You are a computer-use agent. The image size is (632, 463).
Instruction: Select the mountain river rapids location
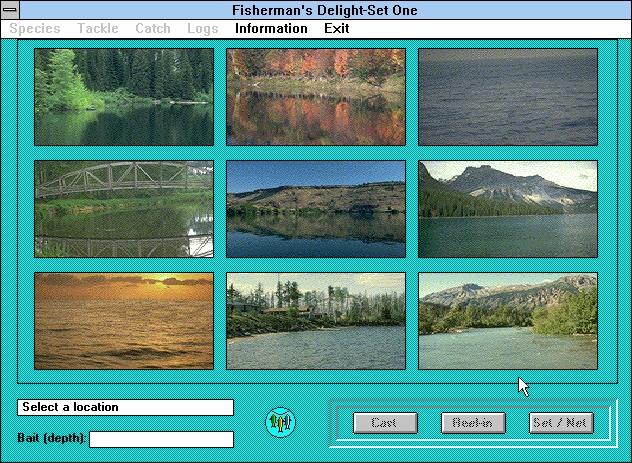[508, 321]
